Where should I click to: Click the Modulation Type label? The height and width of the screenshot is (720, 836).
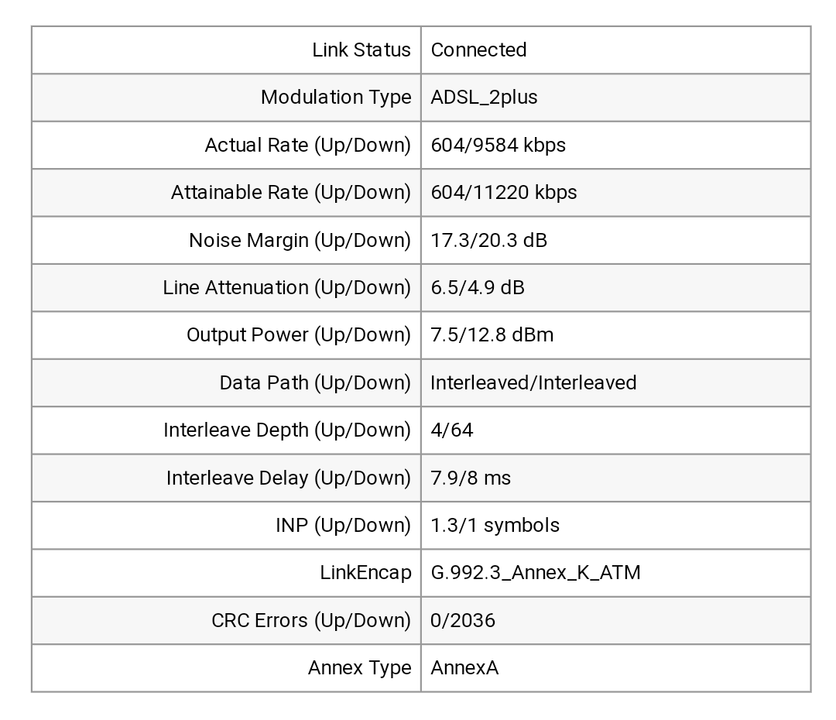336,98
